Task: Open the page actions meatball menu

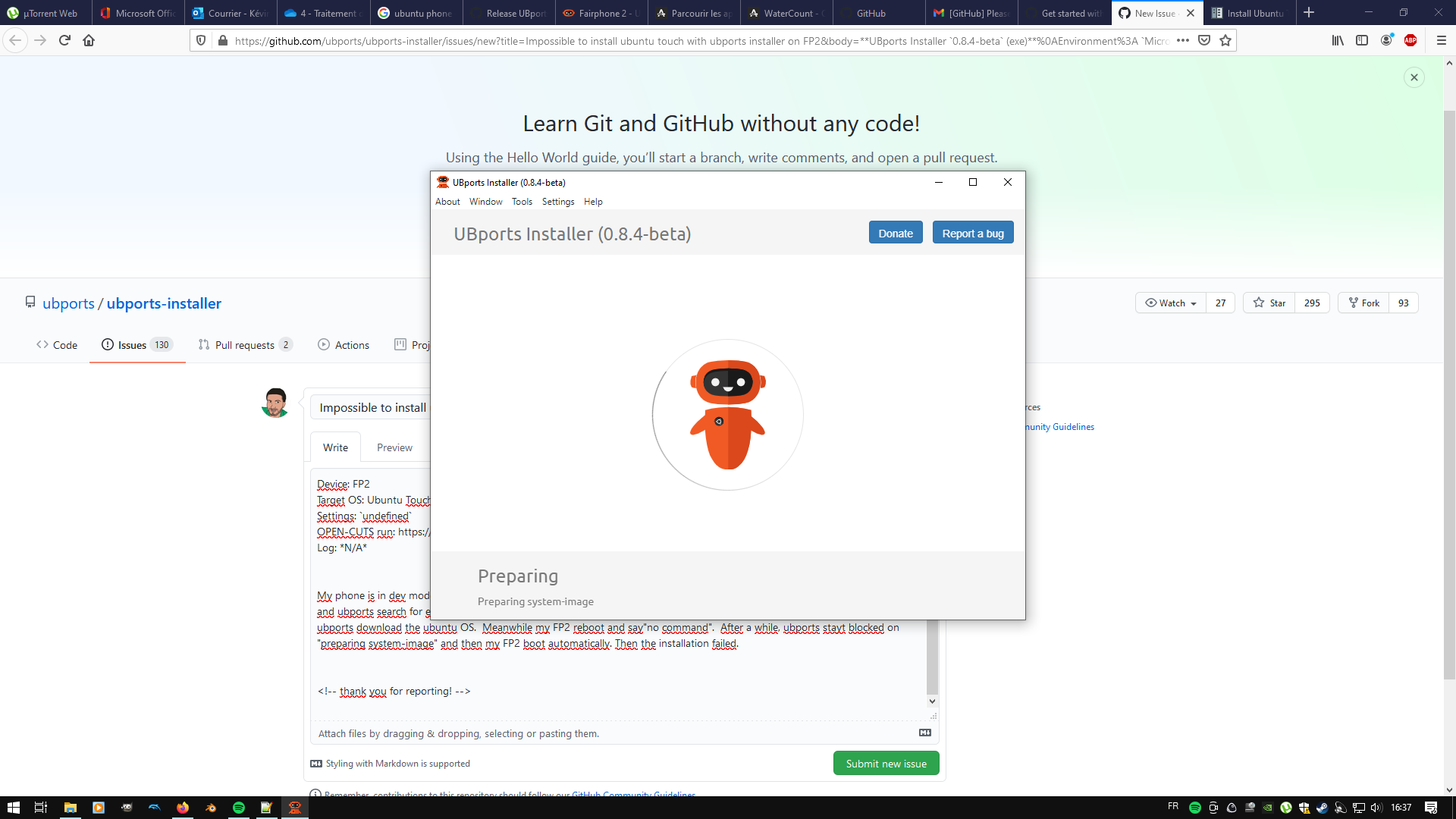Action: [1183, 40]
